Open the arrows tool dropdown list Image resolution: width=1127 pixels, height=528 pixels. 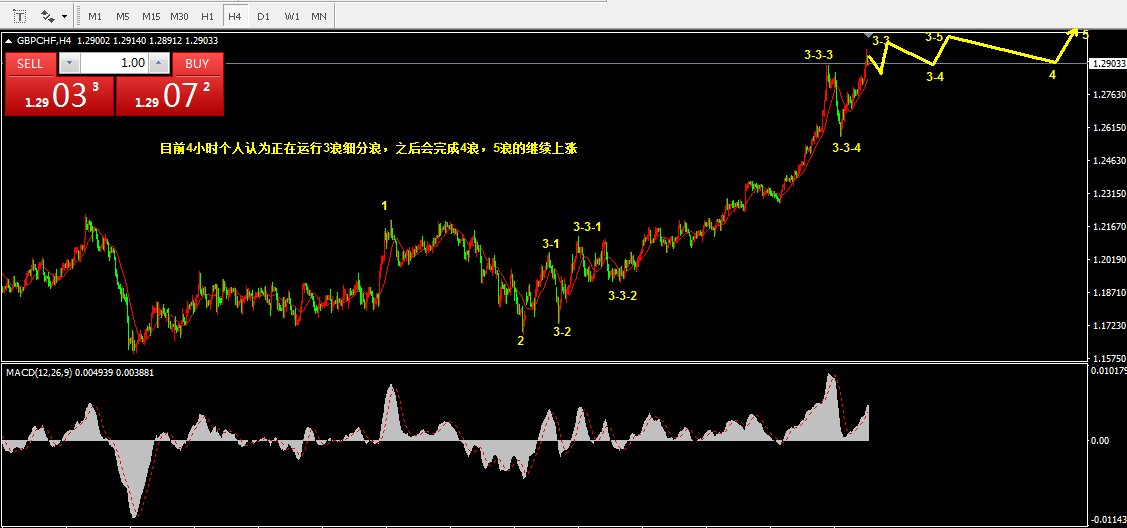click(65, 16)
